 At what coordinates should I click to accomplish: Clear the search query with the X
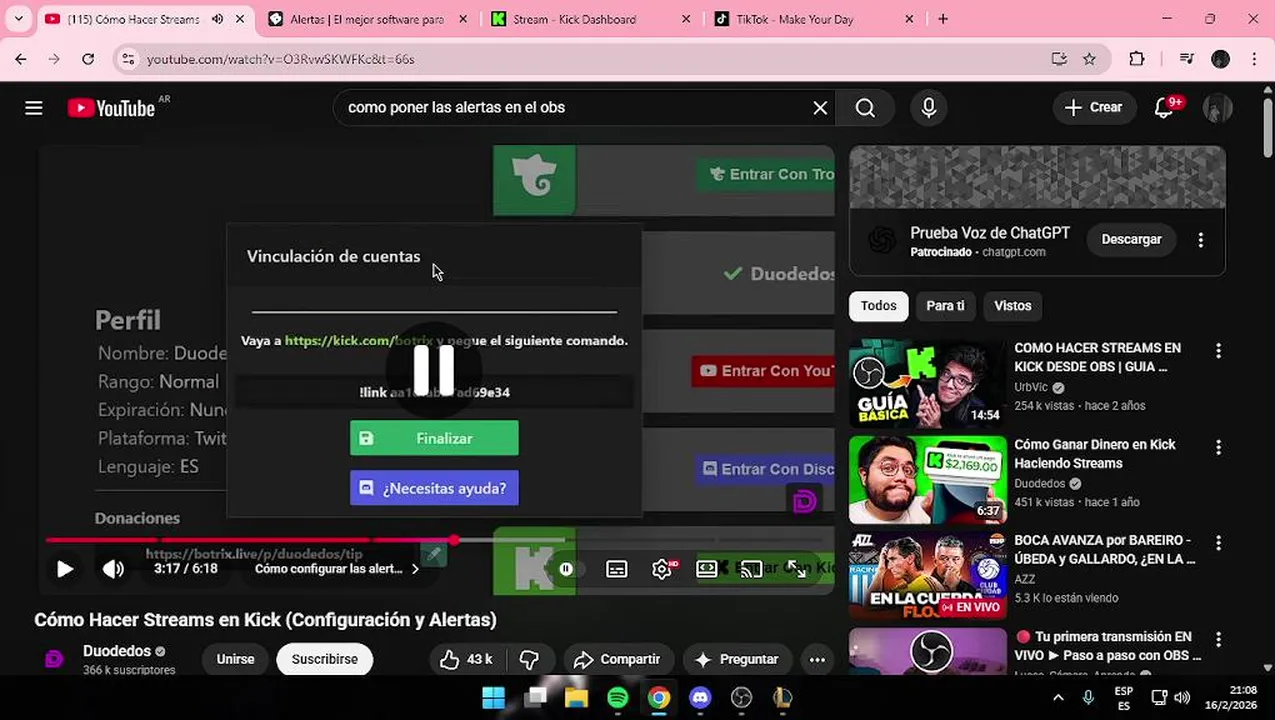(820, 108)
